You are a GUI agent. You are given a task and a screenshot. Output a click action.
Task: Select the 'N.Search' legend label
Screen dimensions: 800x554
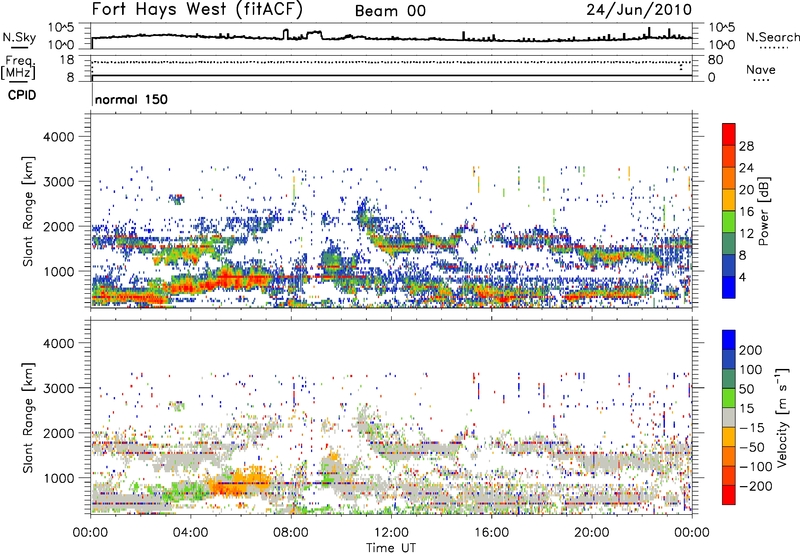[x=773, y=37]
